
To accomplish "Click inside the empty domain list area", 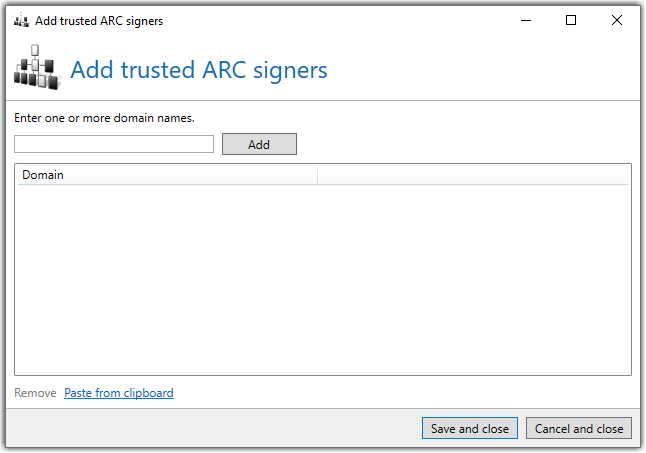I will coord(323,280).
